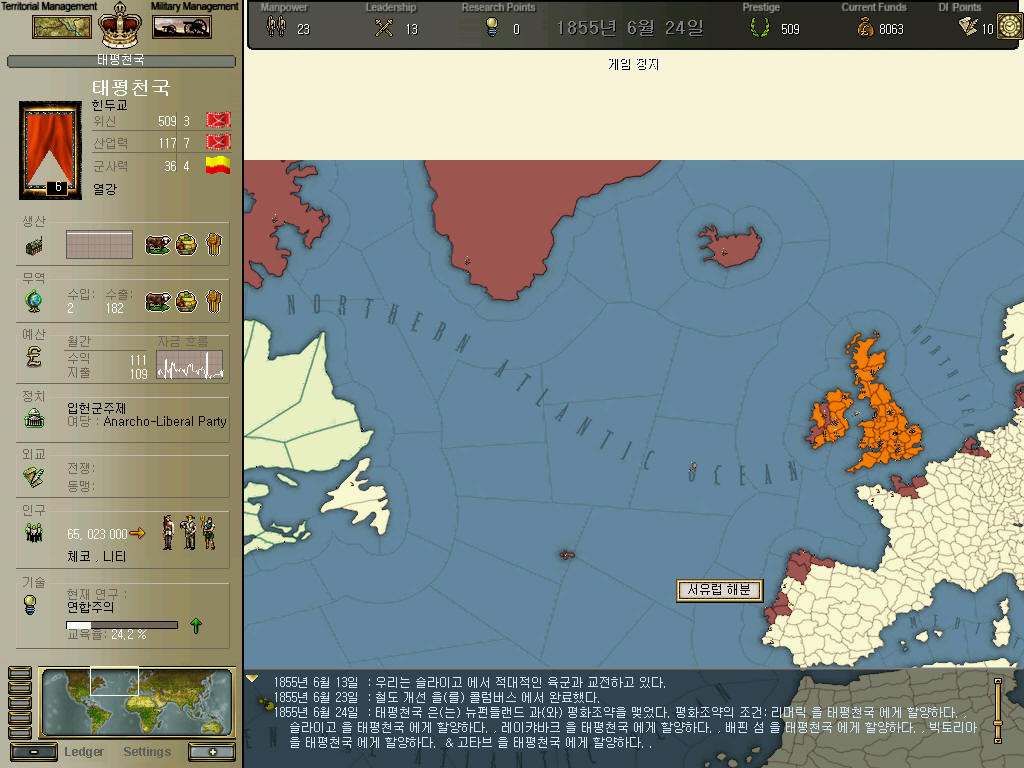Click the orange population growth arrow
The image size is (1024, 768).
pyautogui.click(x=137, y=534)
